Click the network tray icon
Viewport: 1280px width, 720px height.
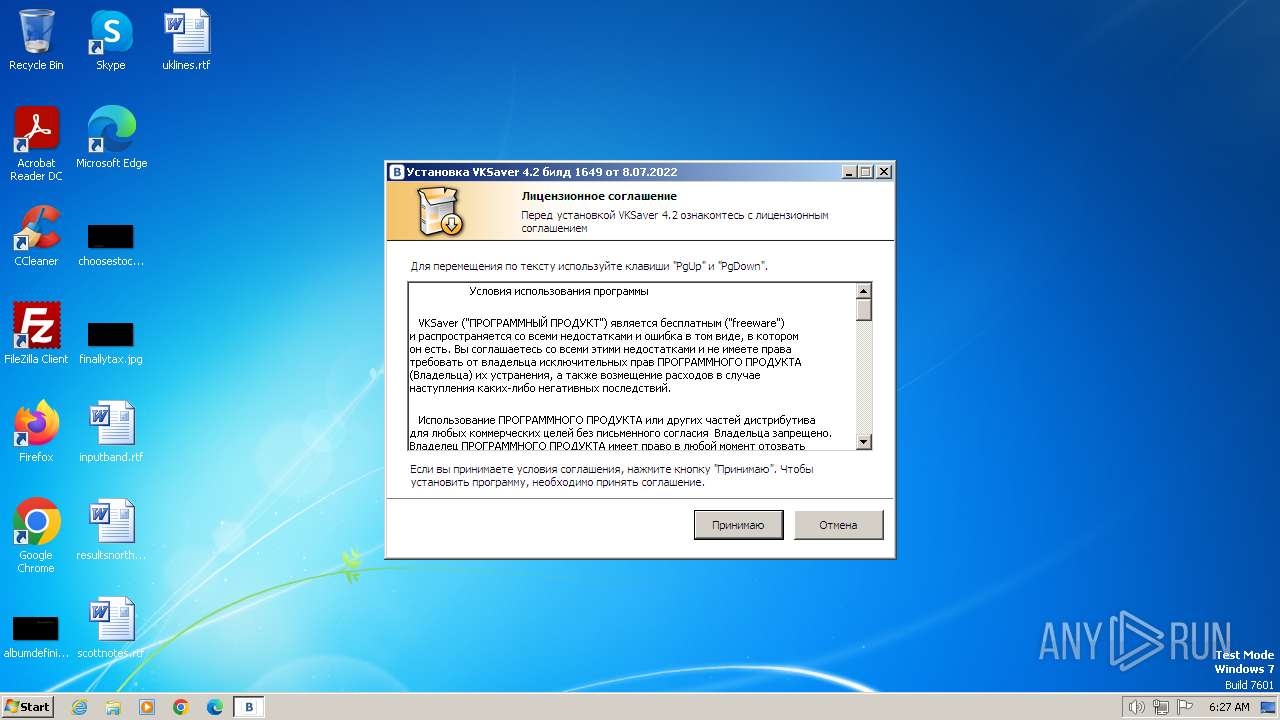click(1161, 707)
